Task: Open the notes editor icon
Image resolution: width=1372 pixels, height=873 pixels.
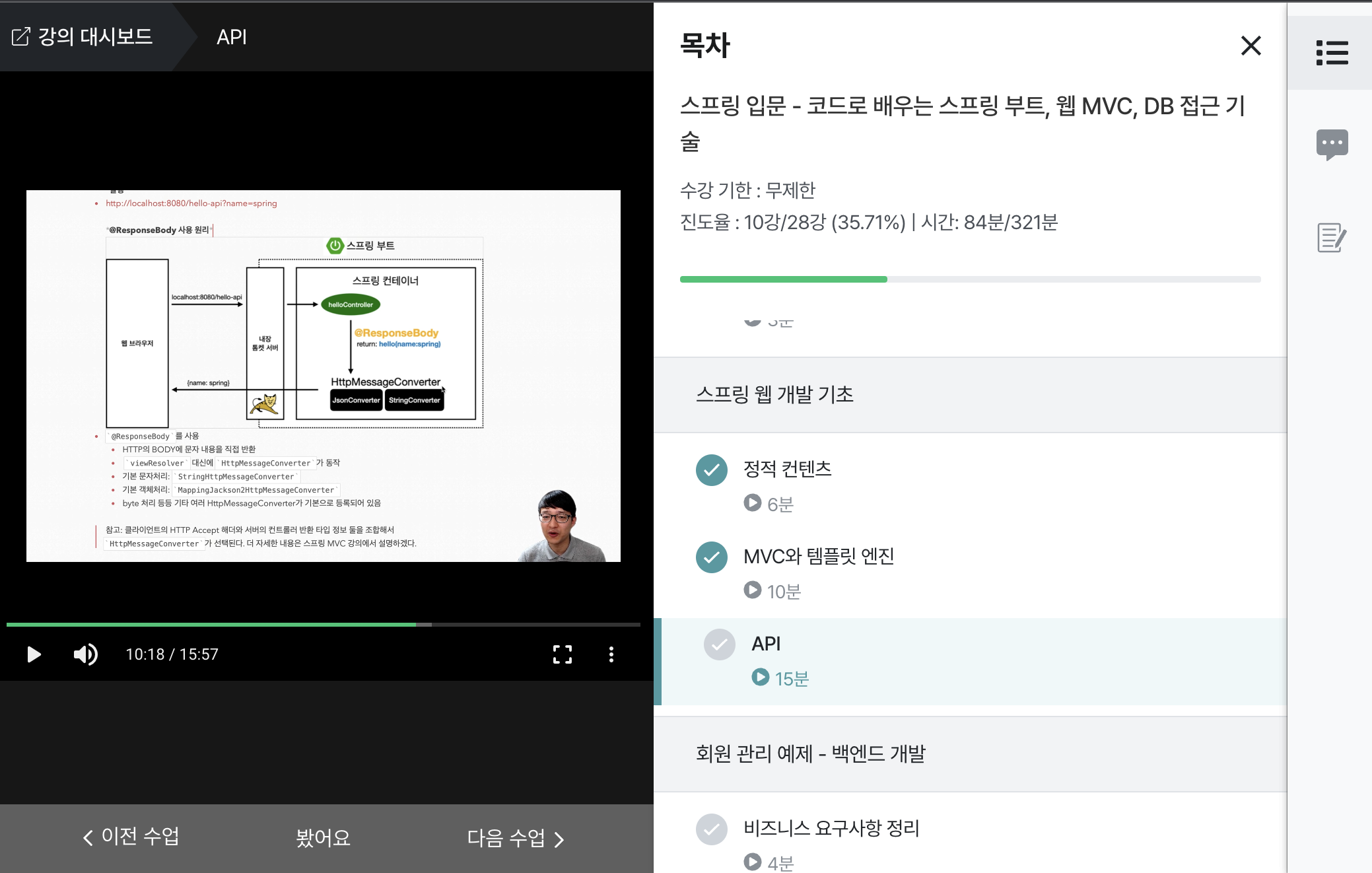Action: click(x=1332, y=238)
